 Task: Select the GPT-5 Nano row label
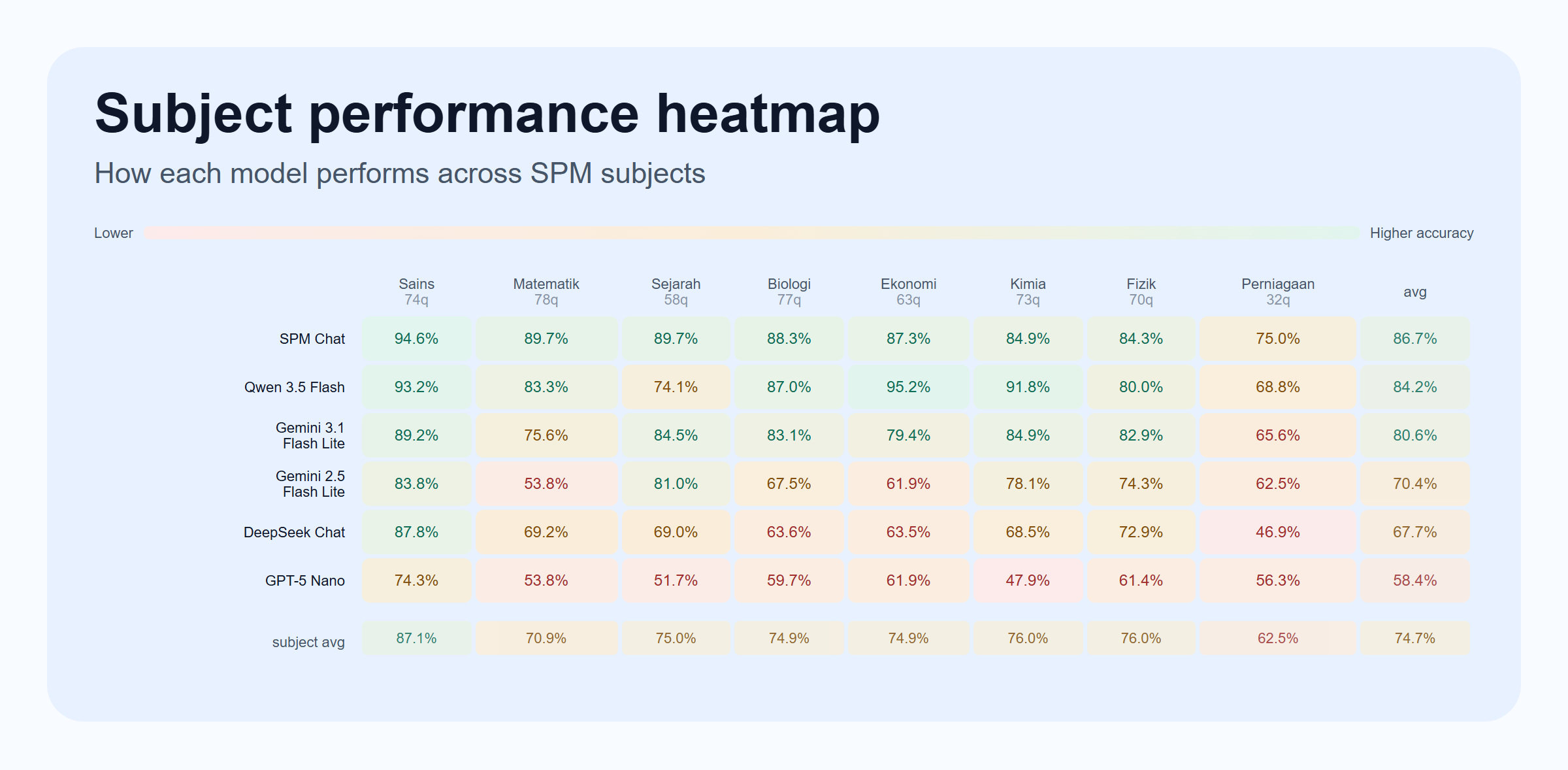point(304,581)
